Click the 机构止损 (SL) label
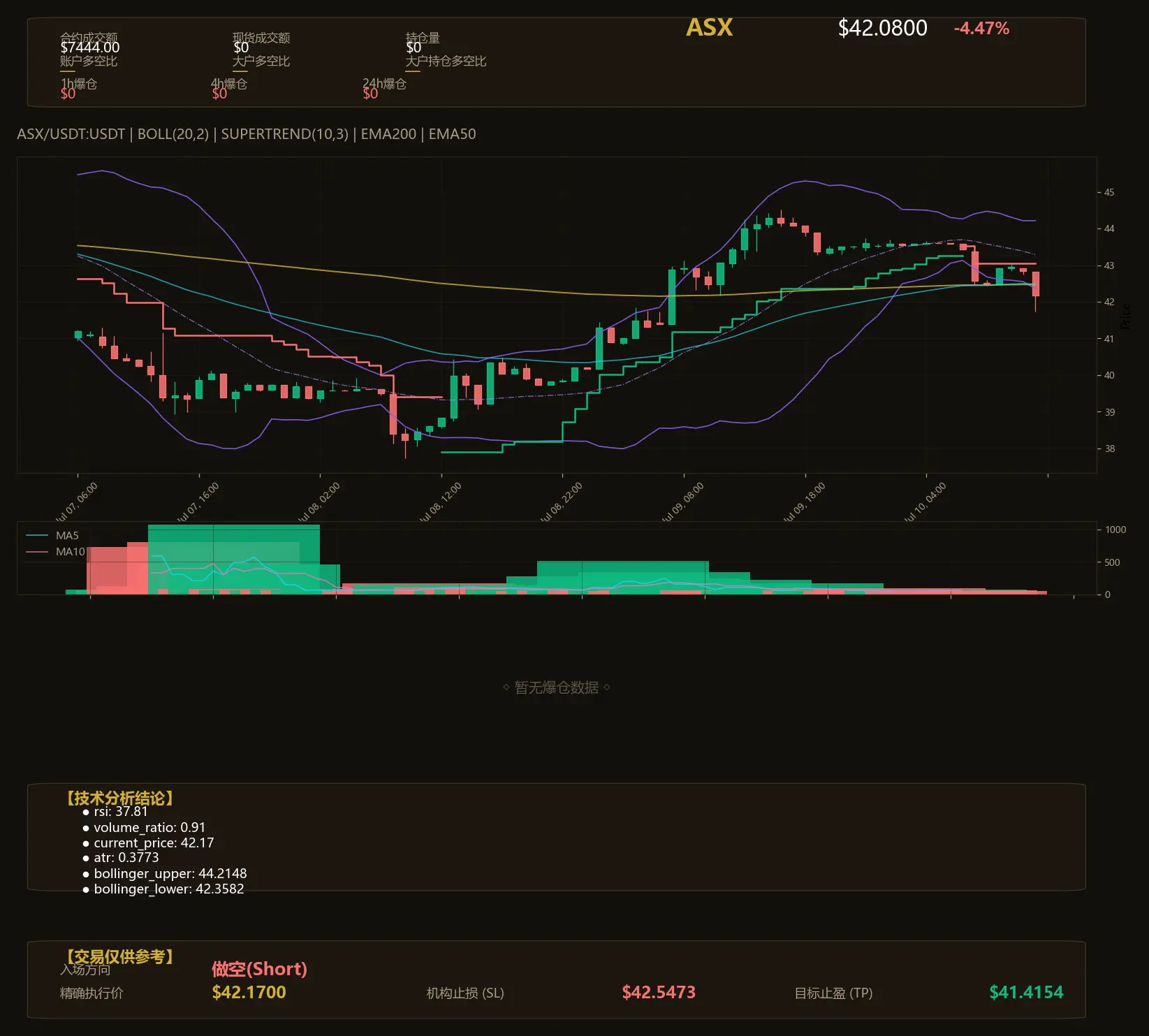Image resolution: width=1149 pixels, height=1036 pixels. point(465,993)
